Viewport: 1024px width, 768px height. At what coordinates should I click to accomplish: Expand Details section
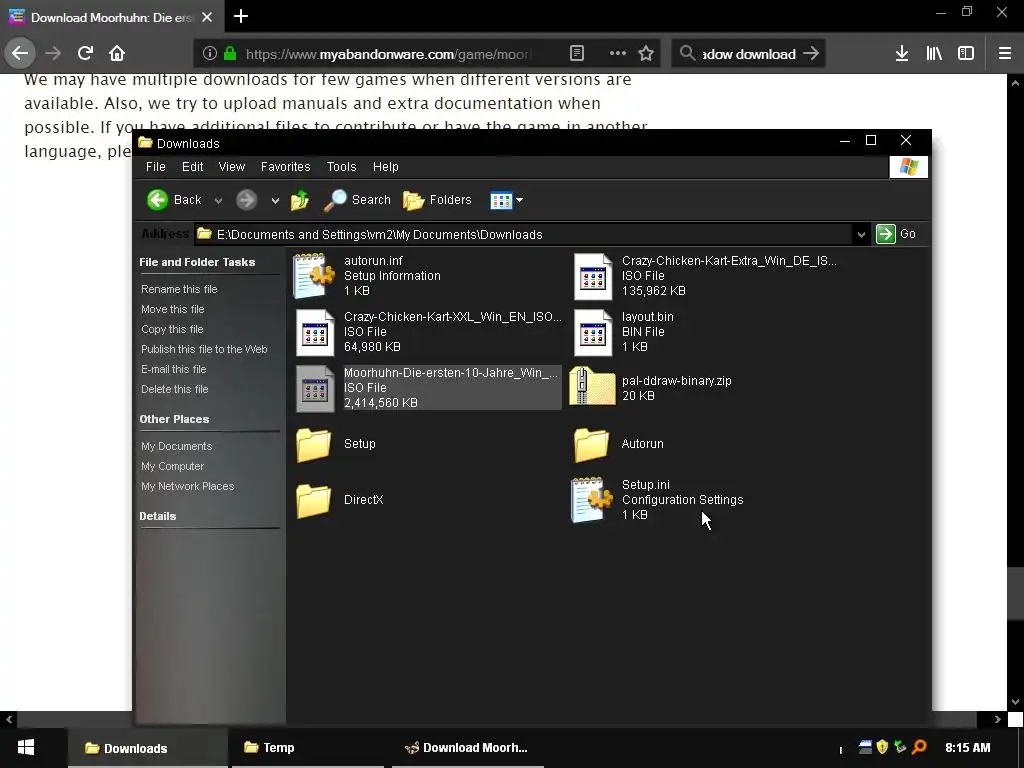coord(157,516)
